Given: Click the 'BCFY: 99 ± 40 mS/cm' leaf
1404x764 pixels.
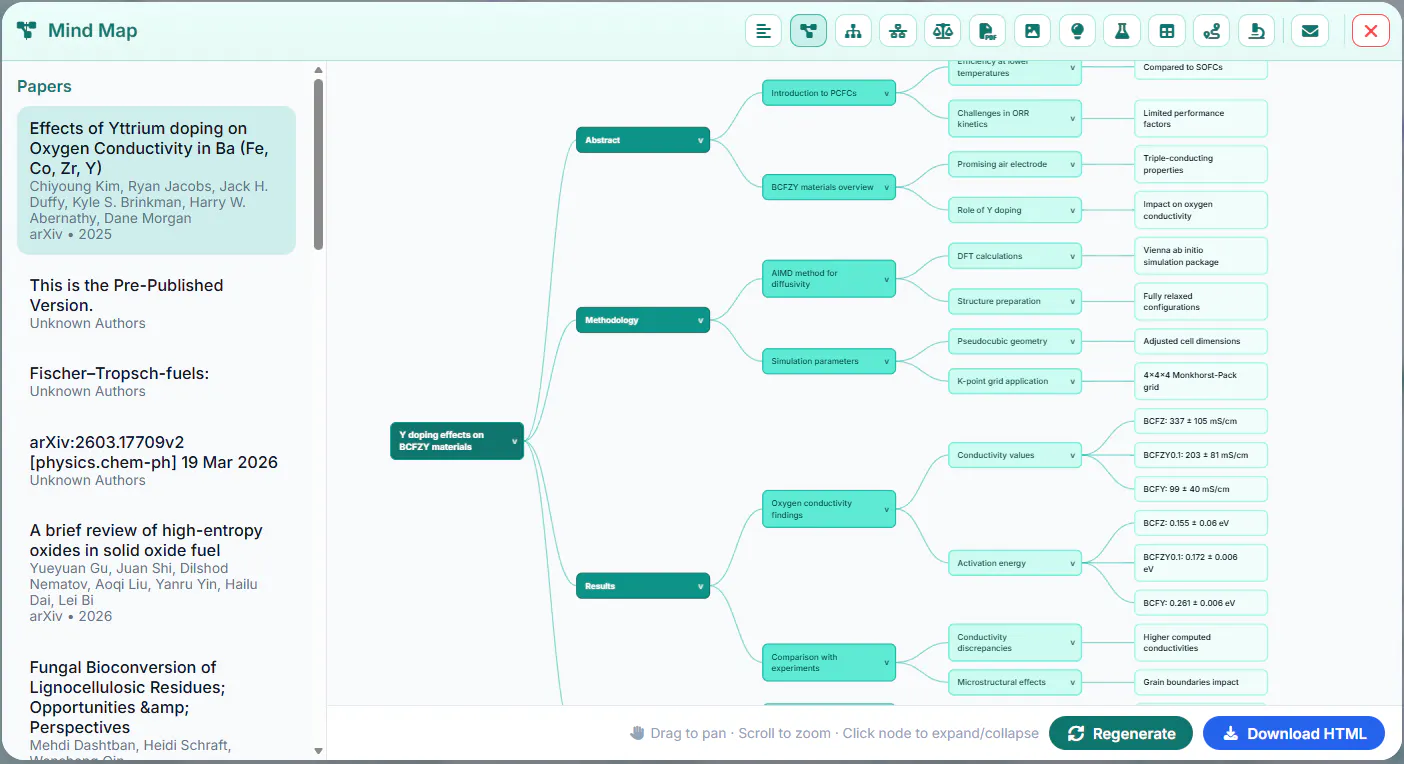Looking at the screenshot, I should point(1200,489).
